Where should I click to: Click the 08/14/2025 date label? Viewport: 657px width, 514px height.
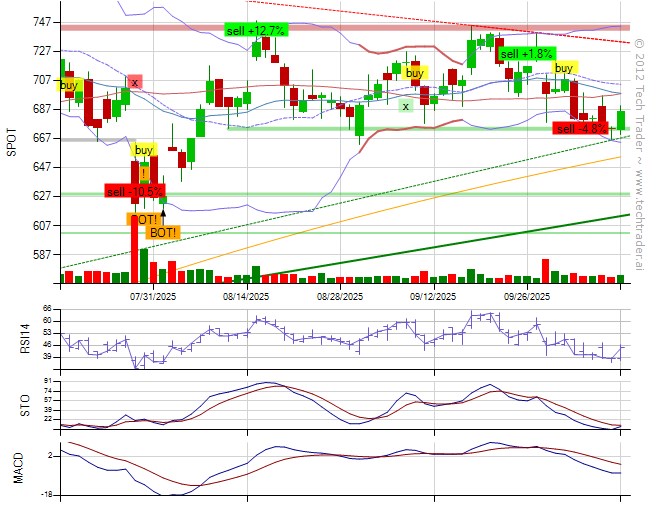click(x=246, y=297)
